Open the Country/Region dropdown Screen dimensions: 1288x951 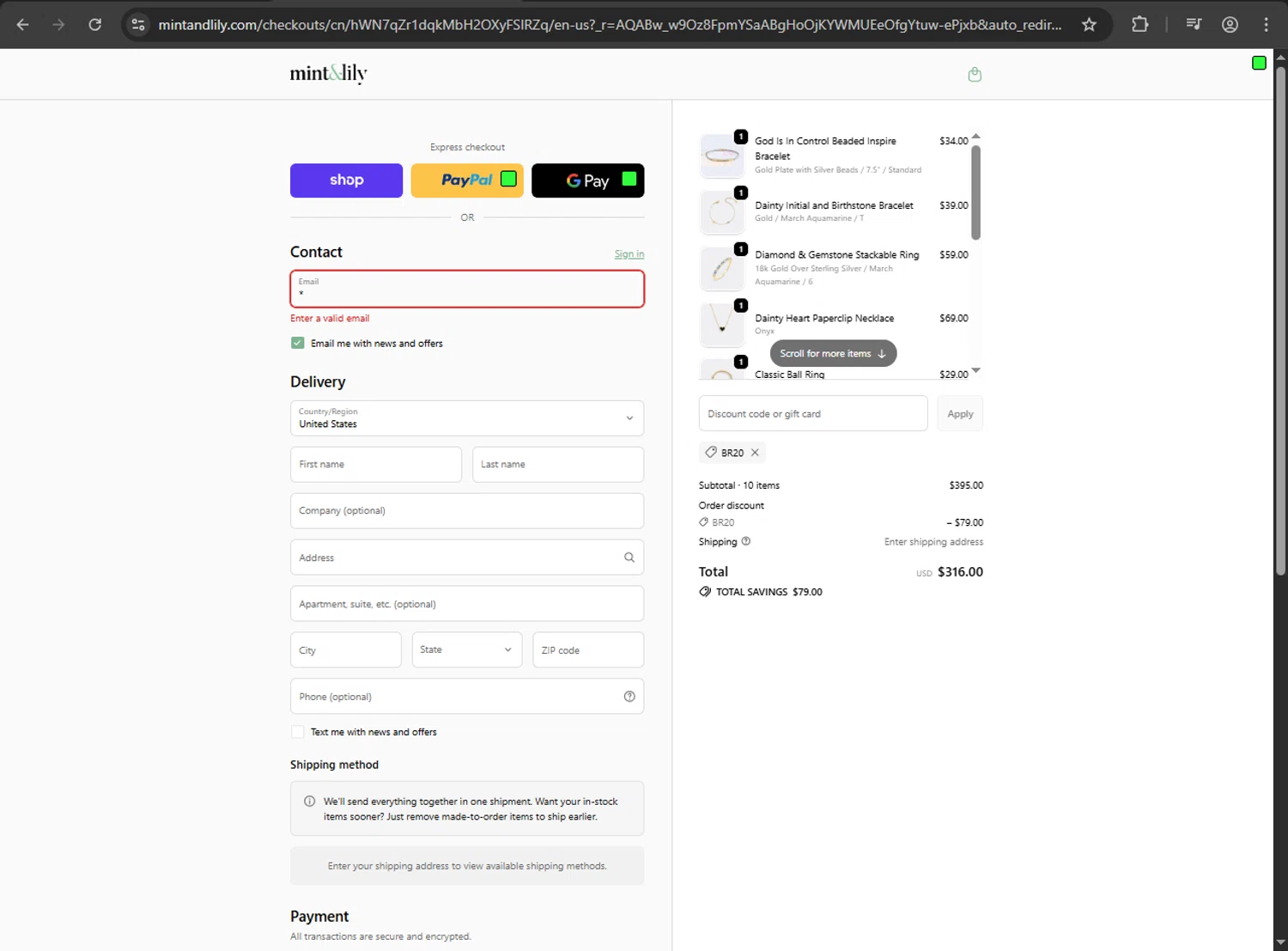point(466,418)
